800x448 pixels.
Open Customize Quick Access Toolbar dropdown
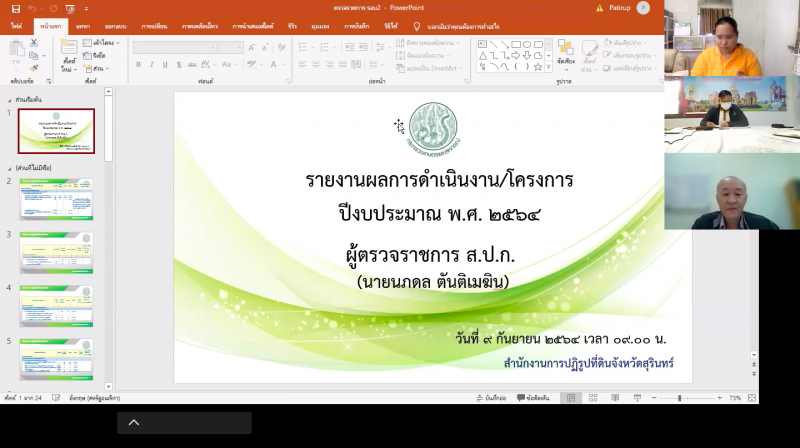point(86,9)
